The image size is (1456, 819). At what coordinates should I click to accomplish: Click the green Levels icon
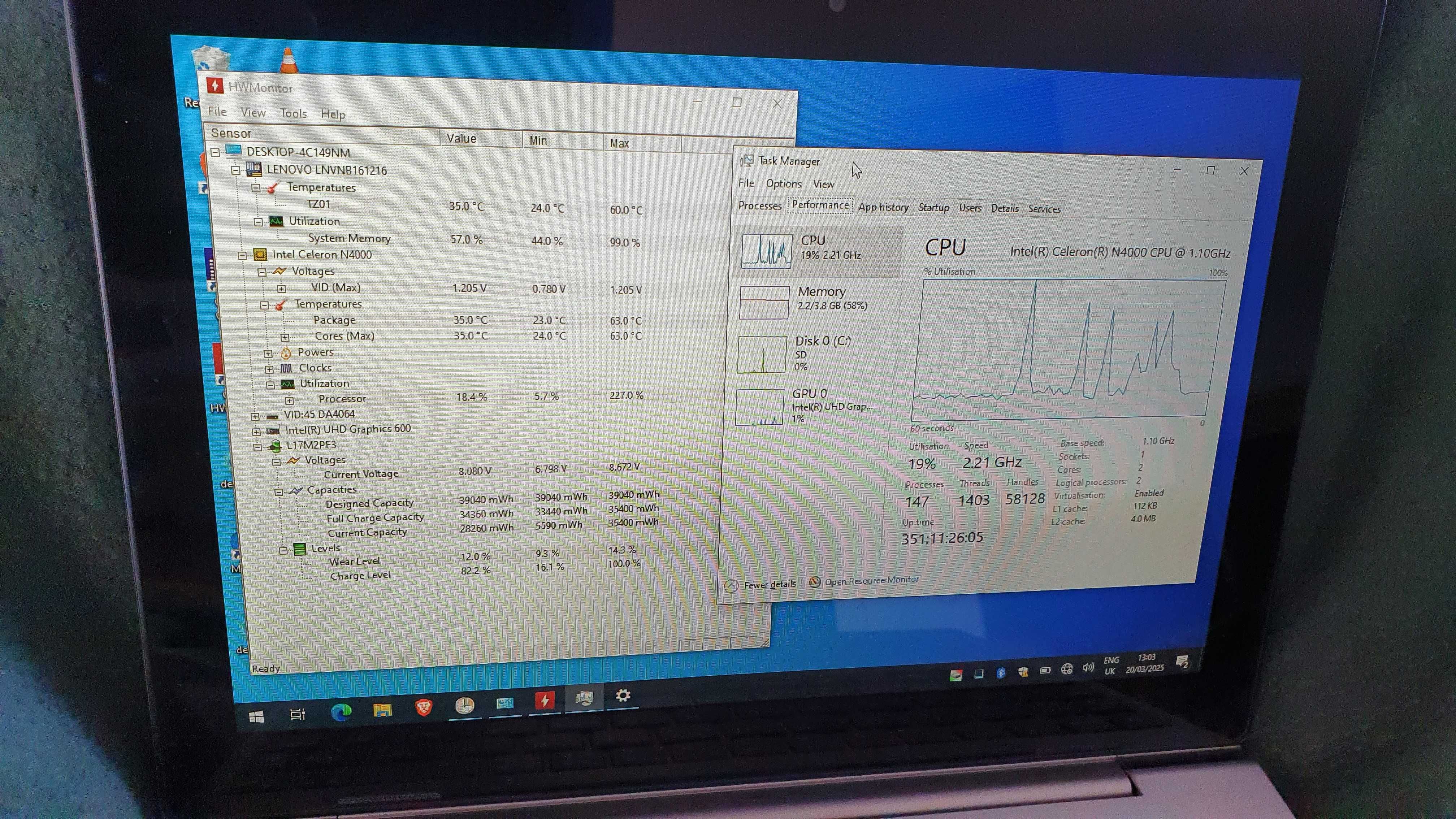[x=300, y=548]
